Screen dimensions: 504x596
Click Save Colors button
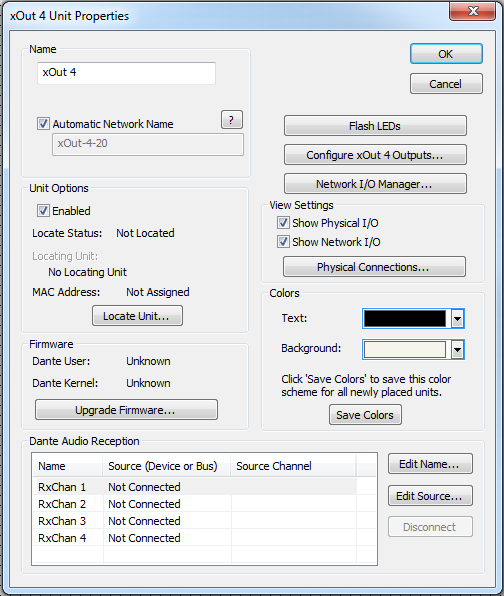pyautogui.click(x=365, y=415)
